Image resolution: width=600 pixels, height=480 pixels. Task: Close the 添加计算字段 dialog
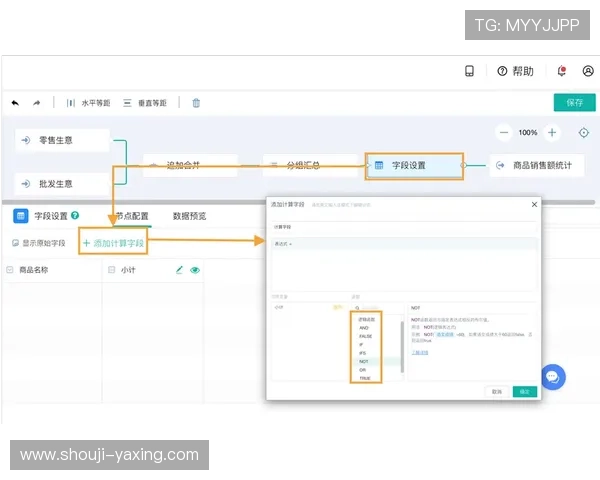point(535,204)
